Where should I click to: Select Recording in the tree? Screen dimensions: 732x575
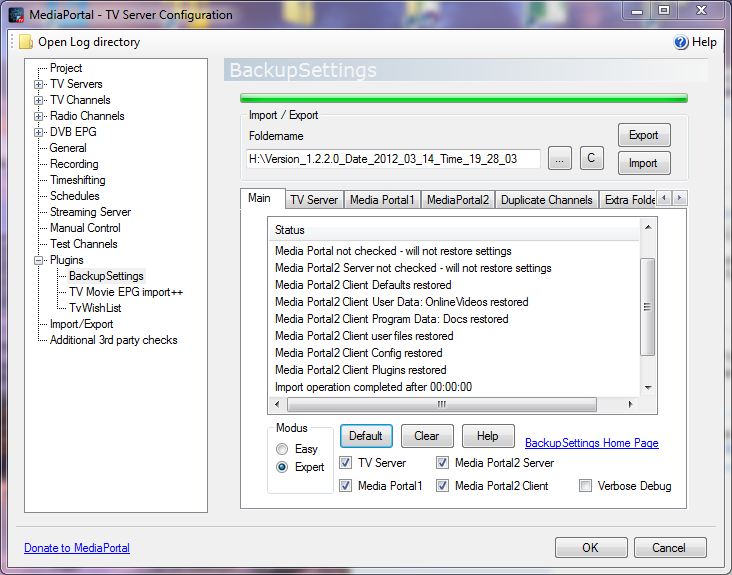click(74, 164)
